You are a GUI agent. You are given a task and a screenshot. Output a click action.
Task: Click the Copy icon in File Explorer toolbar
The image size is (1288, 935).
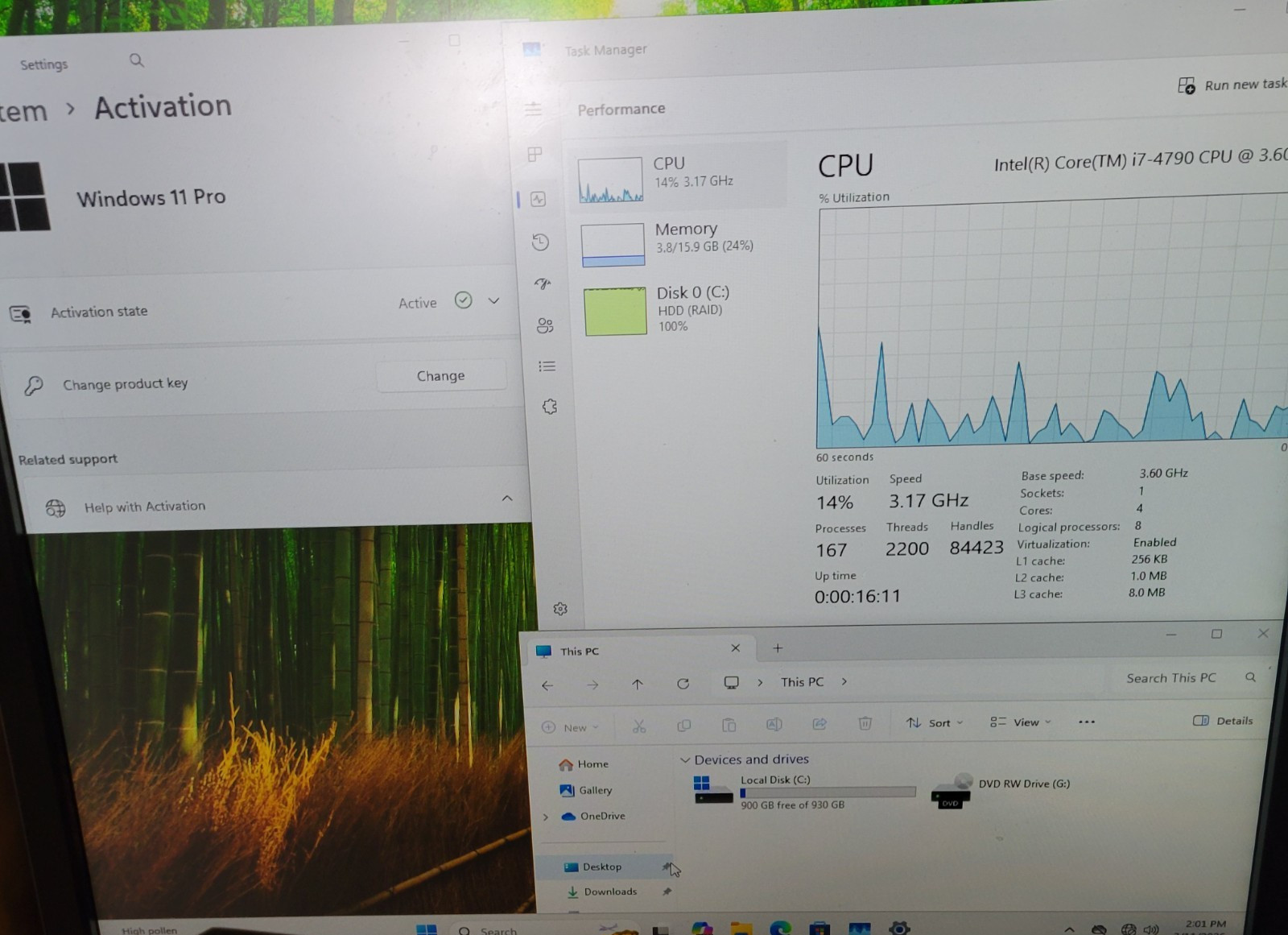[683, 724]
